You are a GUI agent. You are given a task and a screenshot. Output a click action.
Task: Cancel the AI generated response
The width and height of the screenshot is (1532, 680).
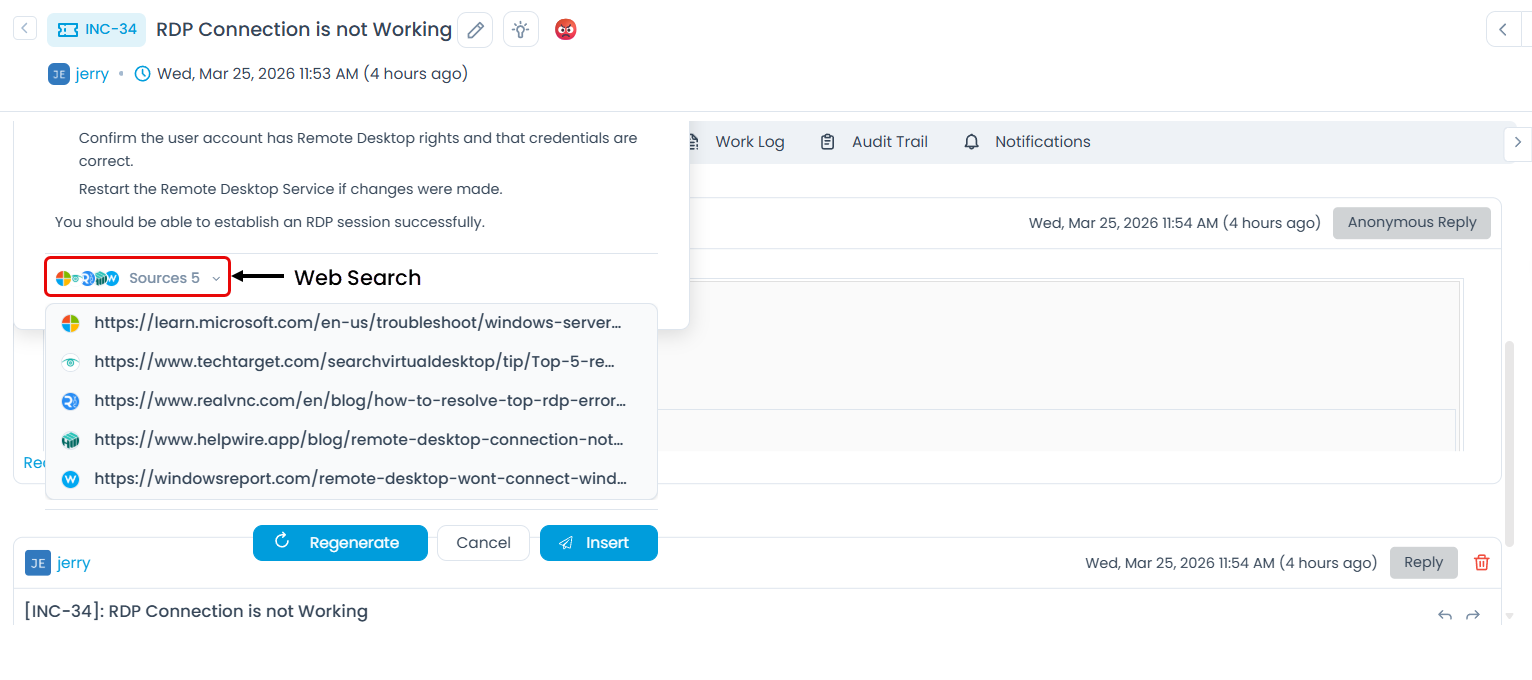pos(483,543)
